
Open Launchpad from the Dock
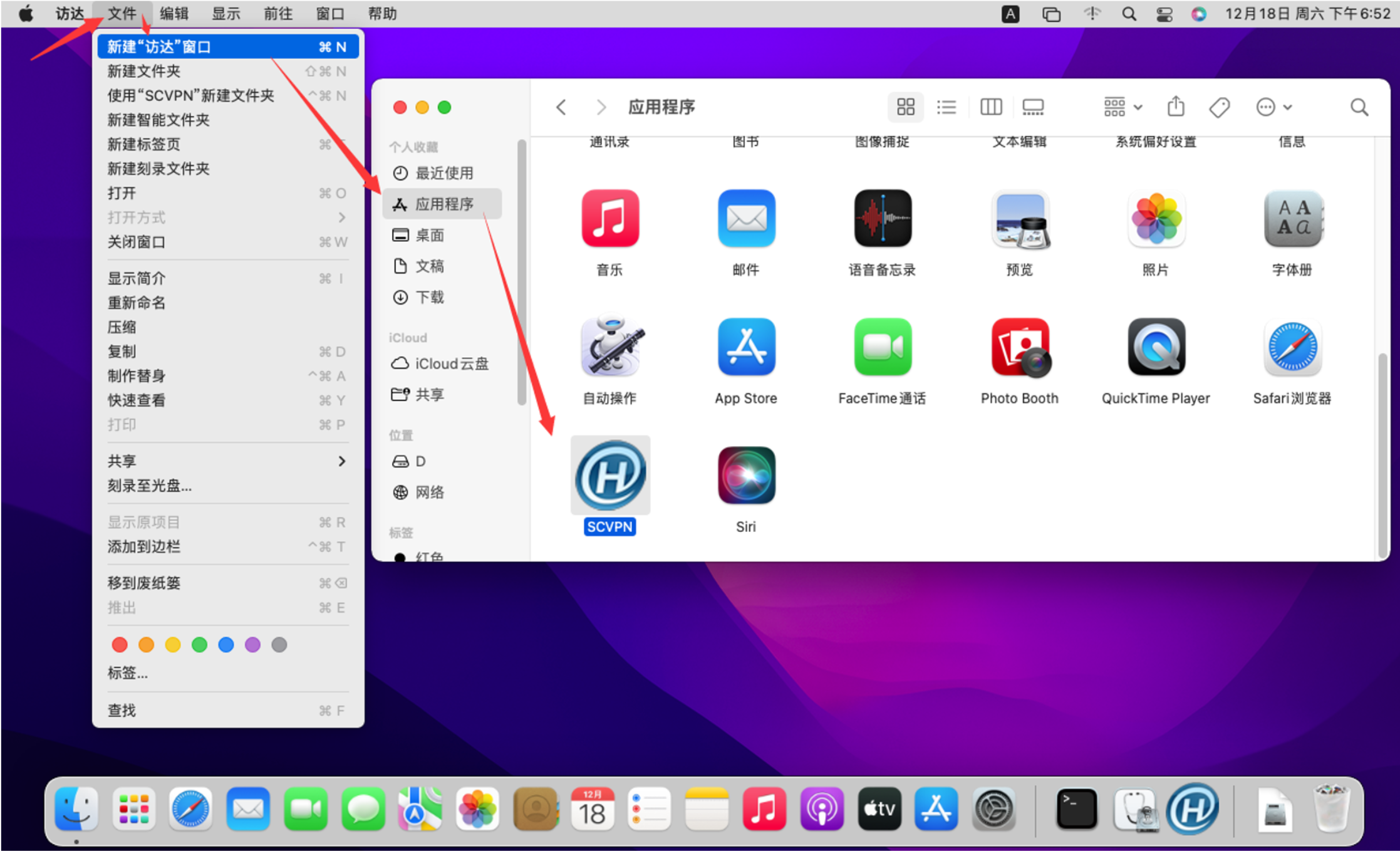click(133, 809)
